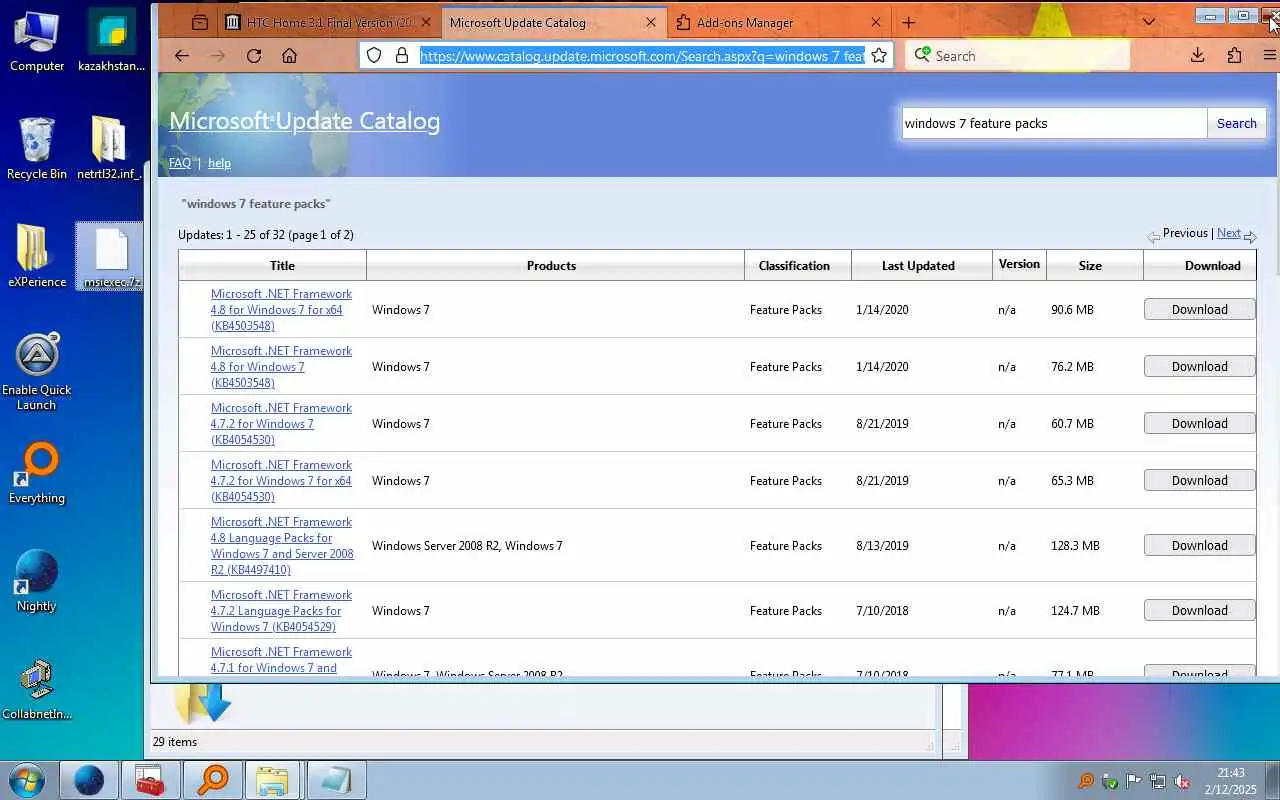
Task: Expand the list all tabs dropdown
Action: point(1149,22)
